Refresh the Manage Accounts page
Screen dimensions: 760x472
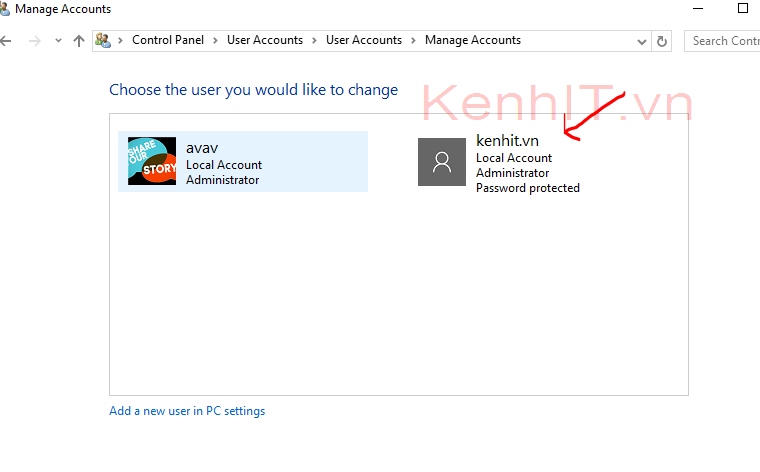pyautogui.click(x=661, y=41)
